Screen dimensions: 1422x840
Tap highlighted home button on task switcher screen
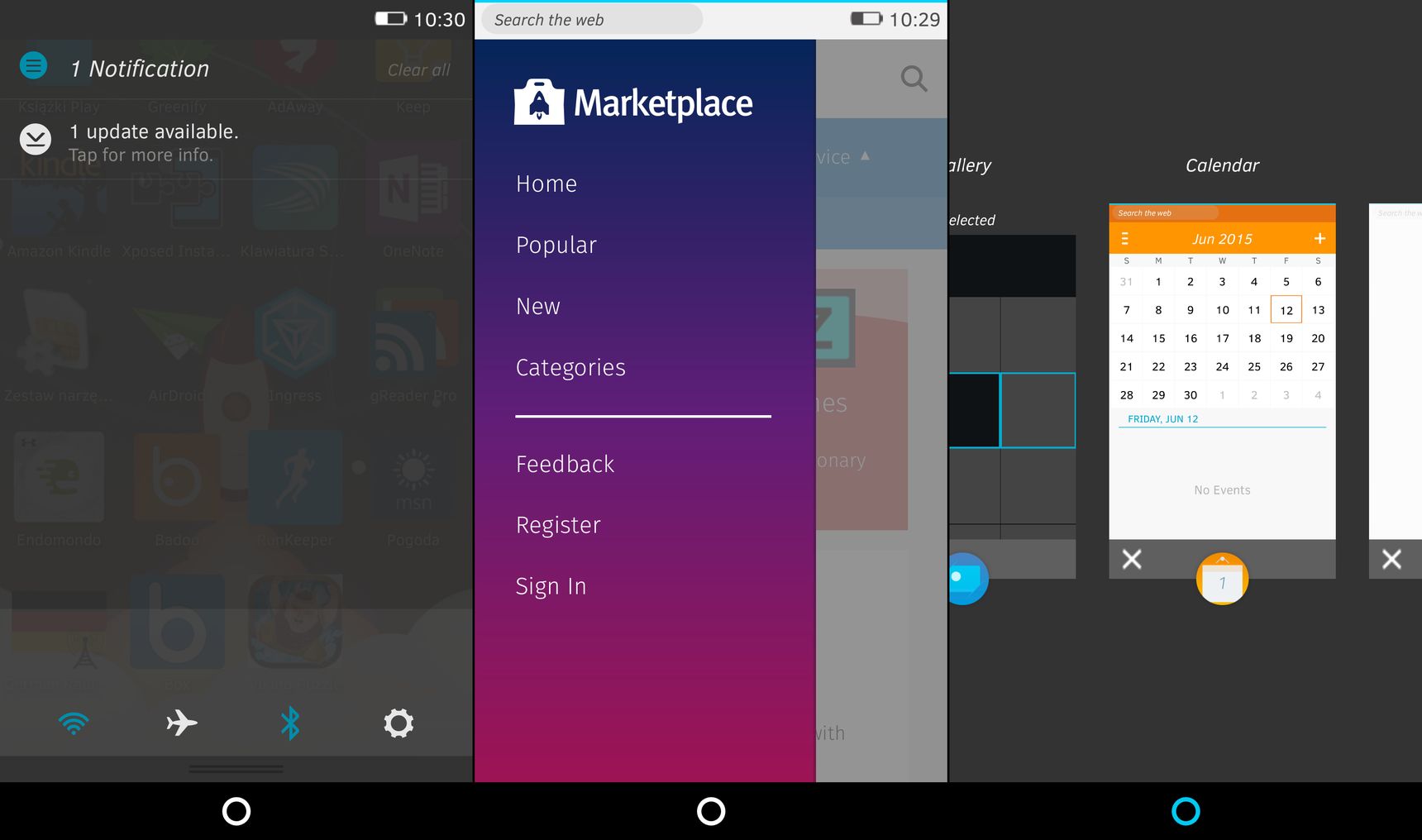(1186, 811)
